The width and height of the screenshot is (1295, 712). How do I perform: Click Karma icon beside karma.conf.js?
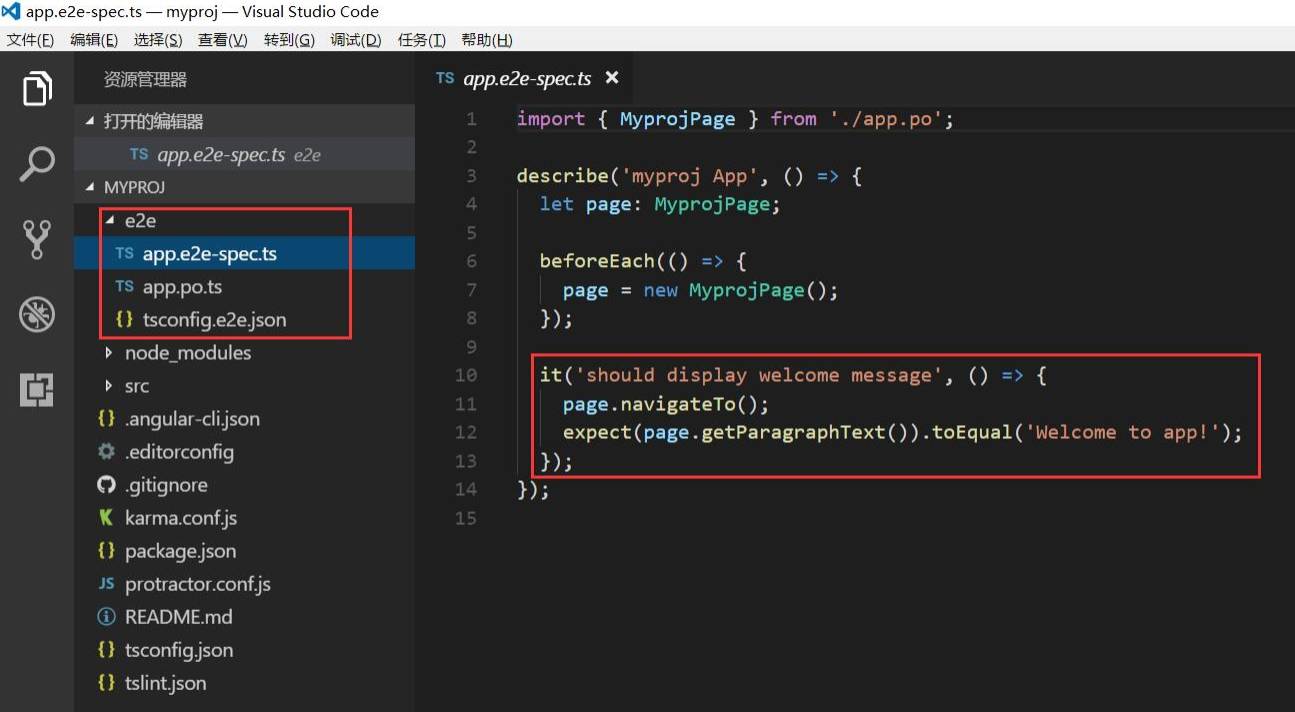click(x=106, y=518)
